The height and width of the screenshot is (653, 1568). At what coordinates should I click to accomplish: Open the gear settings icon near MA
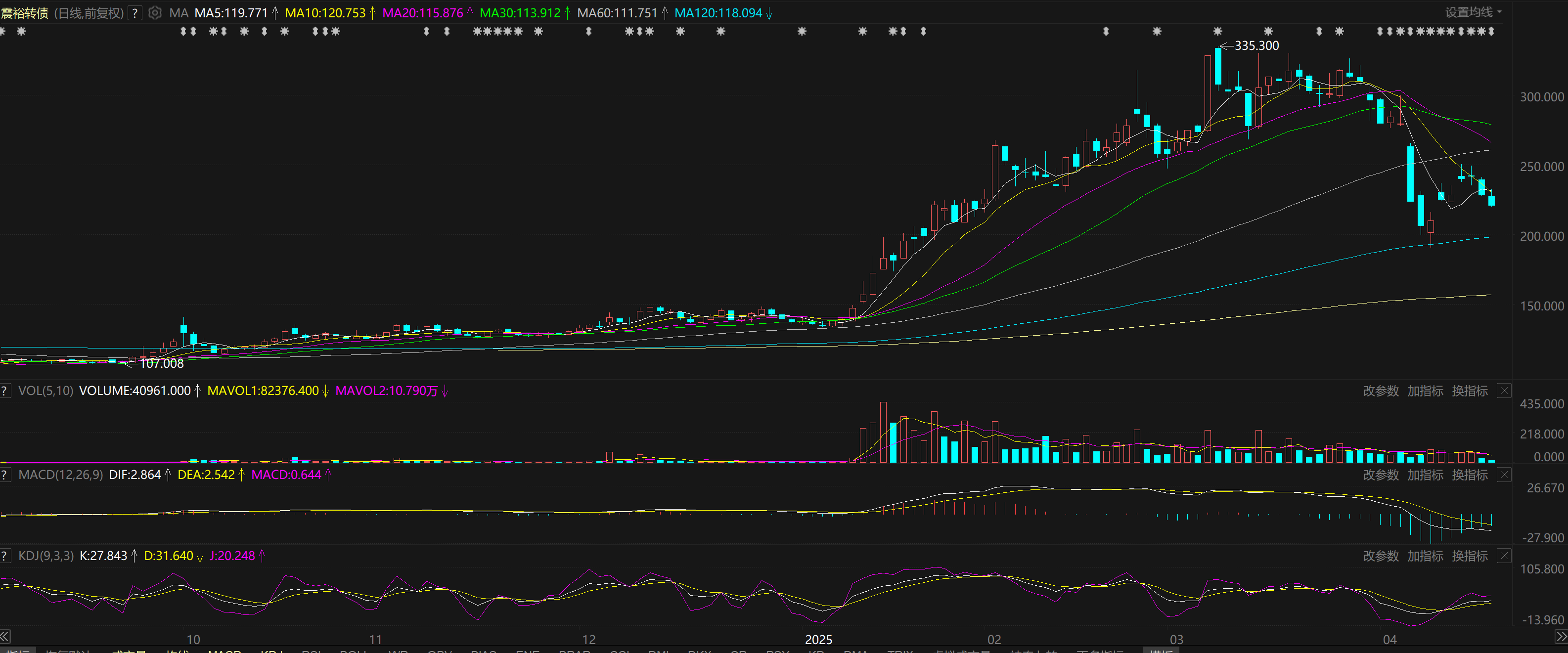[155, 13]
